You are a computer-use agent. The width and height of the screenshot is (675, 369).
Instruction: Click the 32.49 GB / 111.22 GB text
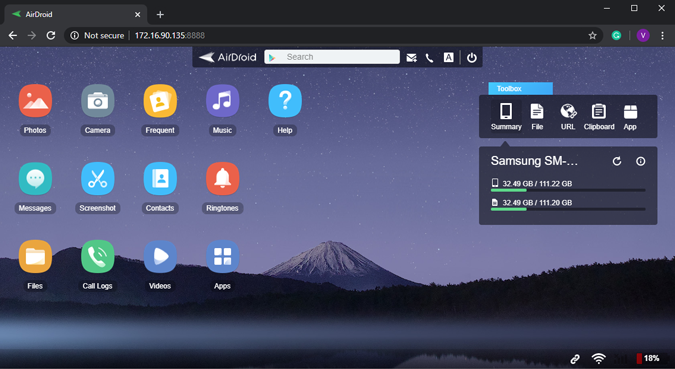tap(537, 184)
